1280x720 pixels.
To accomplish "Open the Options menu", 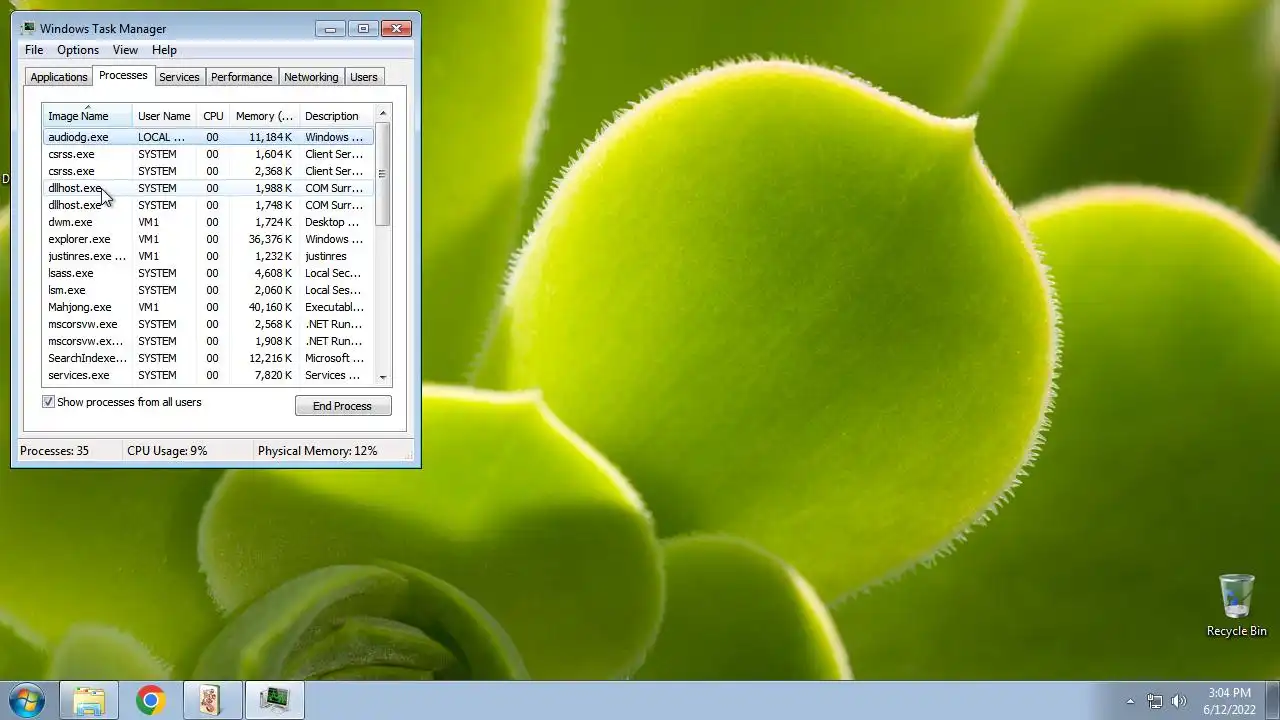I will point(78,50).
